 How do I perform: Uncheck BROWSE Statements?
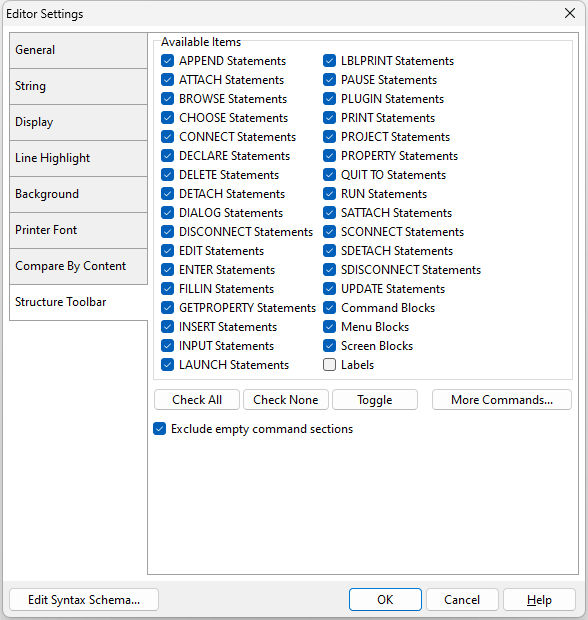[167, 99]
